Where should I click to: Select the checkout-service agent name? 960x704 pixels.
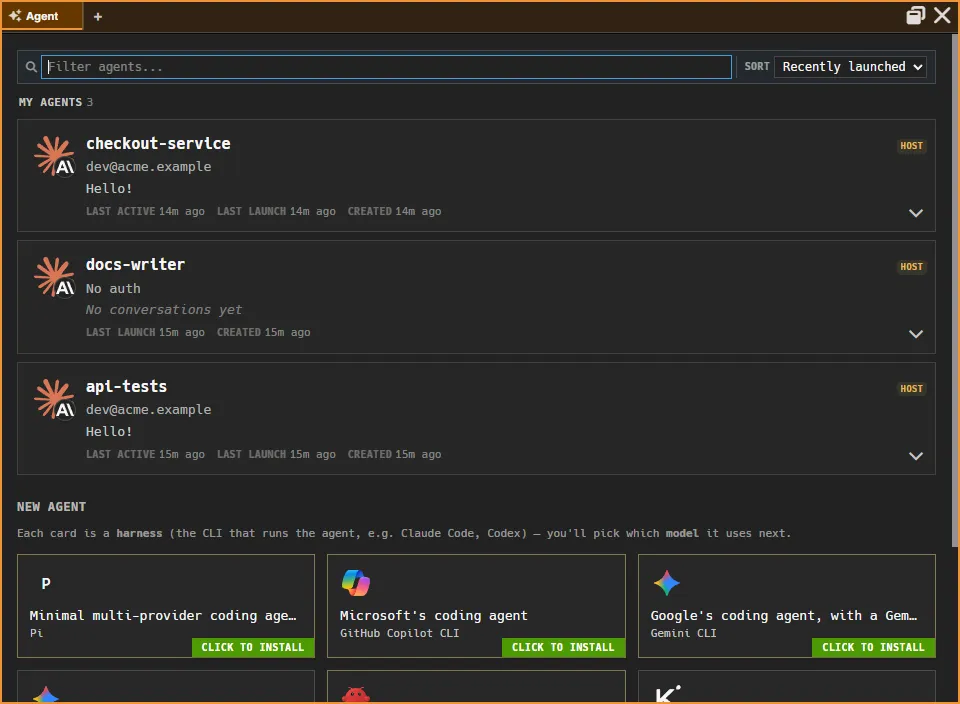[x=158, y=144]
